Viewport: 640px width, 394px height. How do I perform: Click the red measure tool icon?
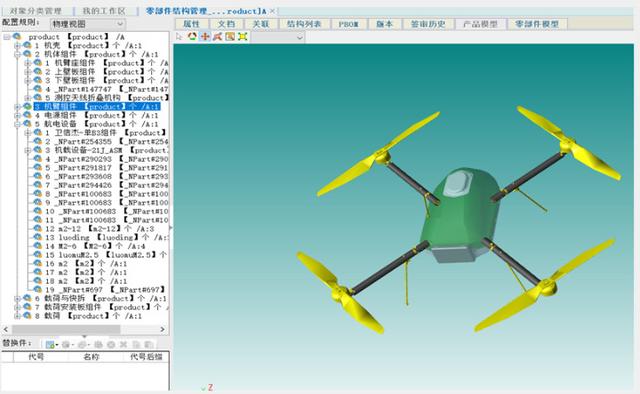pyautogui.click(x=217, y=37)
